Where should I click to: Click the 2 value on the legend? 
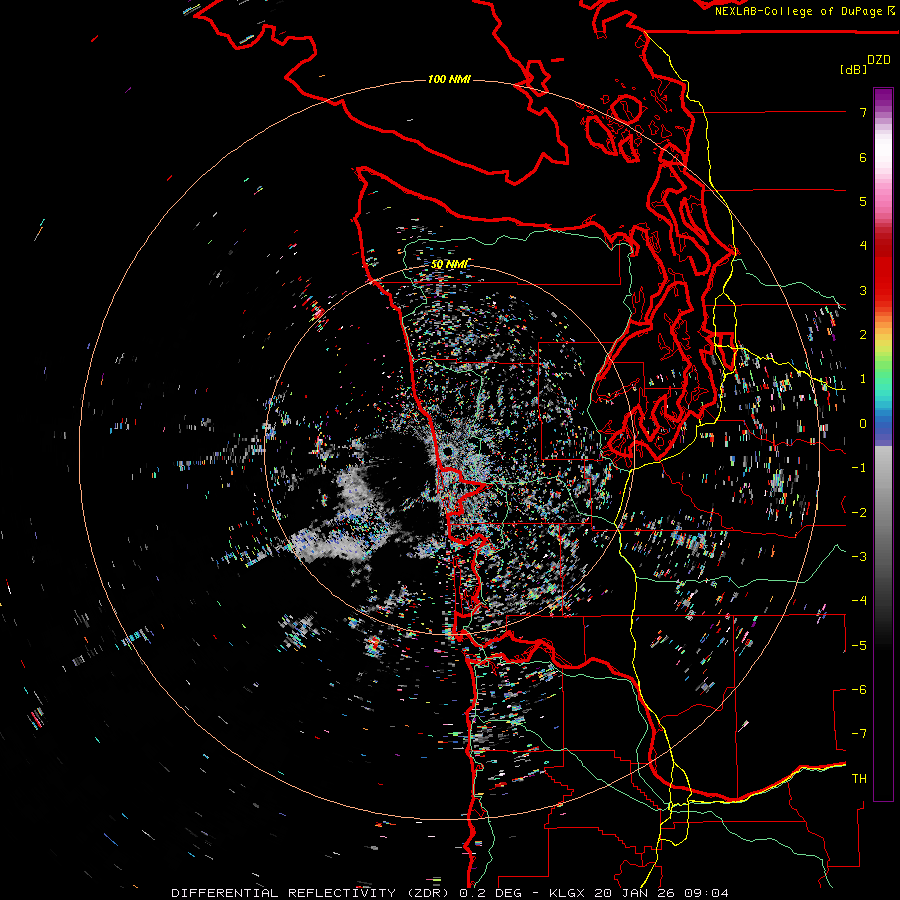pyautogui.click(x=863, y=335)
